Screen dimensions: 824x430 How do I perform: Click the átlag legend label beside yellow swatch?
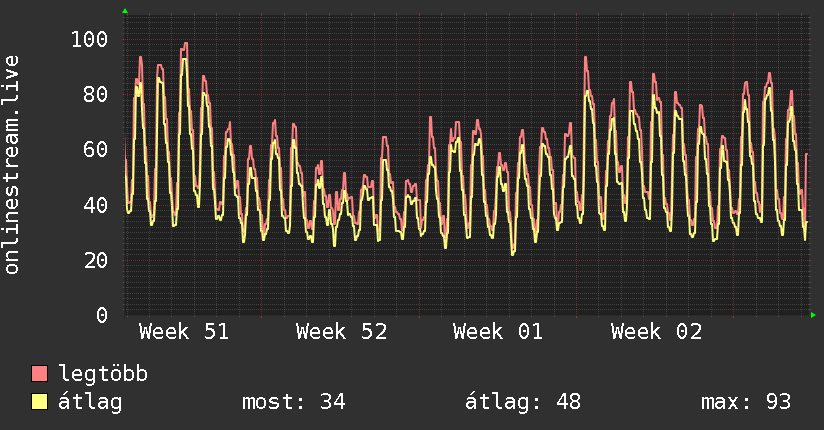point(90,402)
